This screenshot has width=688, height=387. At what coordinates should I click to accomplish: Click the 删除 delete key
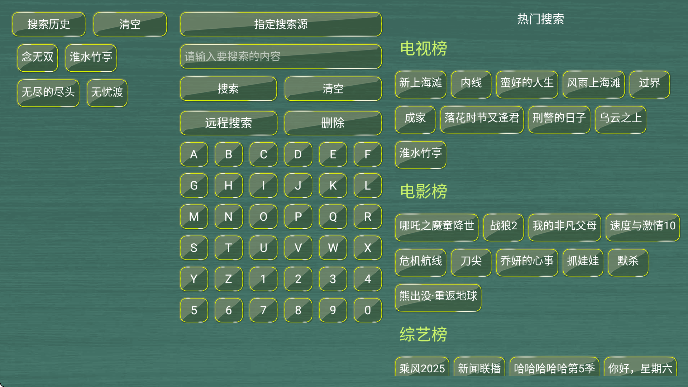point(333,123)
